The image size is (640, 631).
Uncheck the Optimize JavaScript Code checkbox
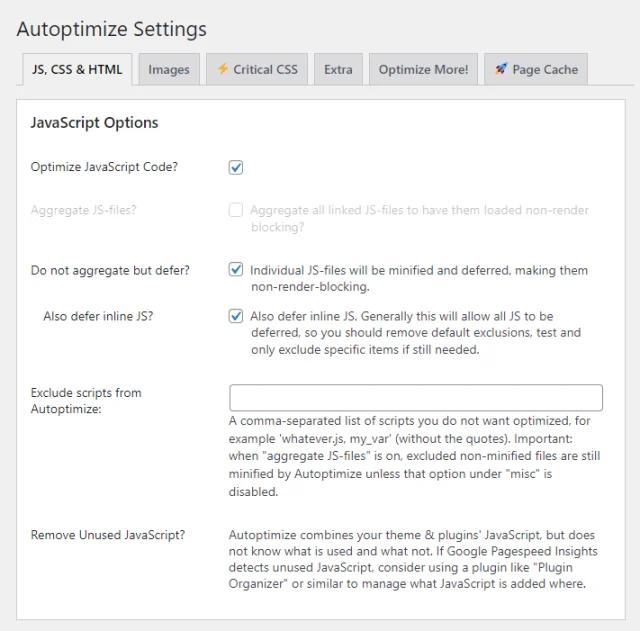point(236,167)
